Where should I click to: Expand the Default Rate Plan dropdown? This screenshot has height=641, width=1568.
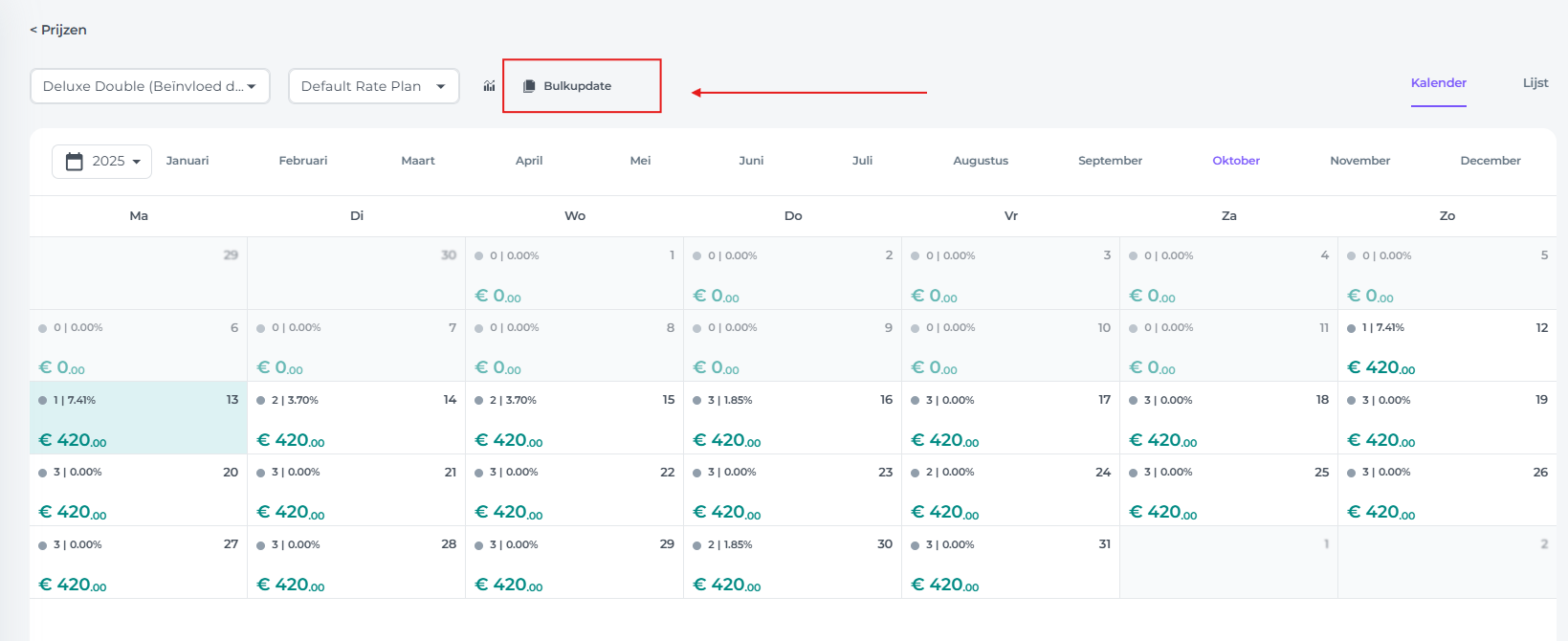(x=373, y=86)
